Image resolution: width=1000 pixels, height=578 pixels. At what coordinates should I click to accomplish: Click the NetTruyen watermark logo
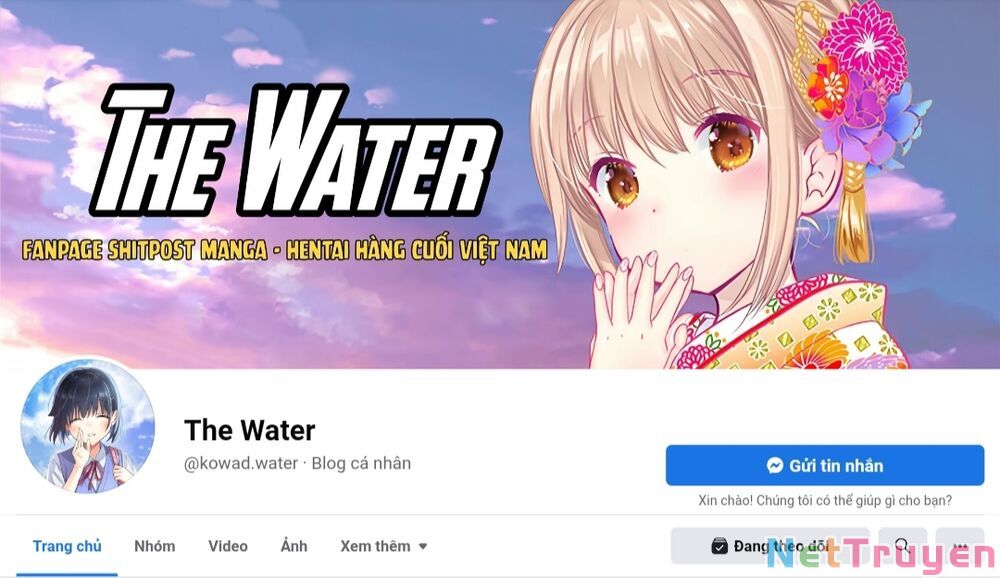click(x=881, y=555)
